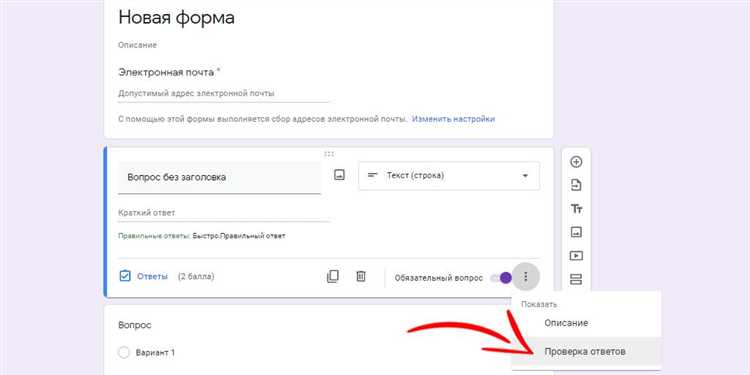Click the Правильные ответы text line
Screen dimensions: 750x375
click(x=201, y=236)
